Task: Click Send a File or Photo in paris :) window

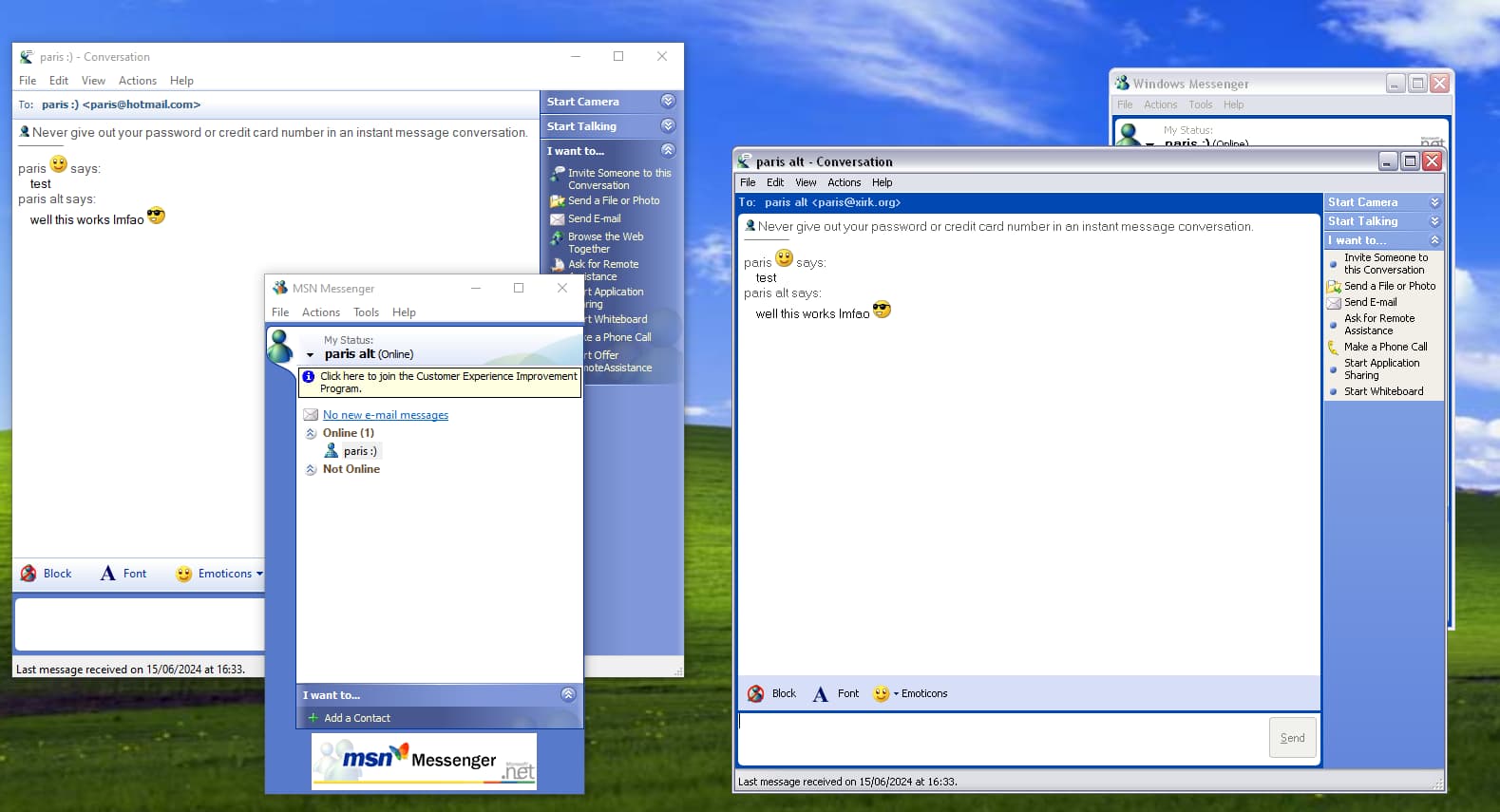Action: [x=605, y=200]
